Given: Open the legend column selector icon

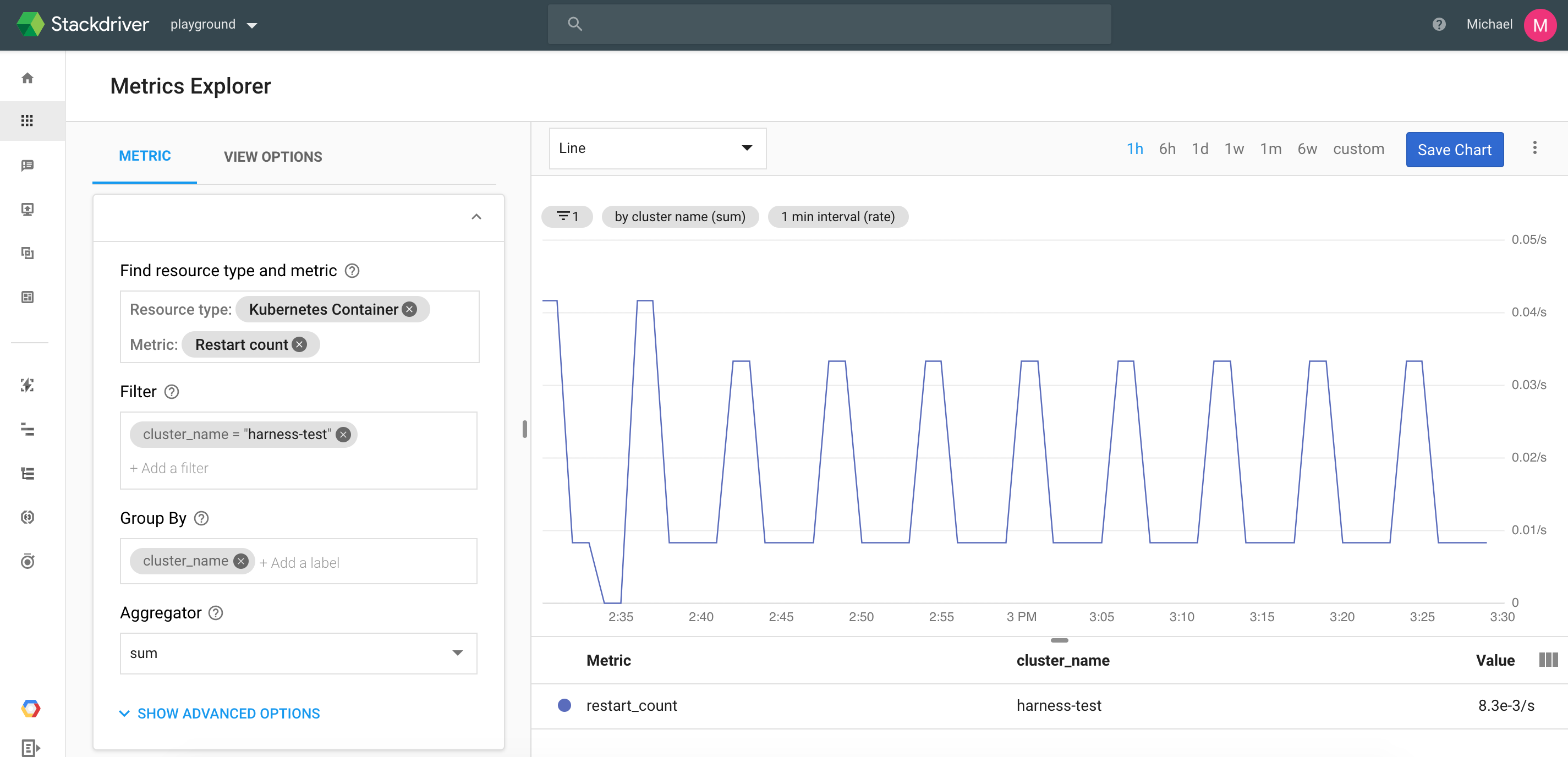Looking at the screenshot, I should [x=1548, y=660].
